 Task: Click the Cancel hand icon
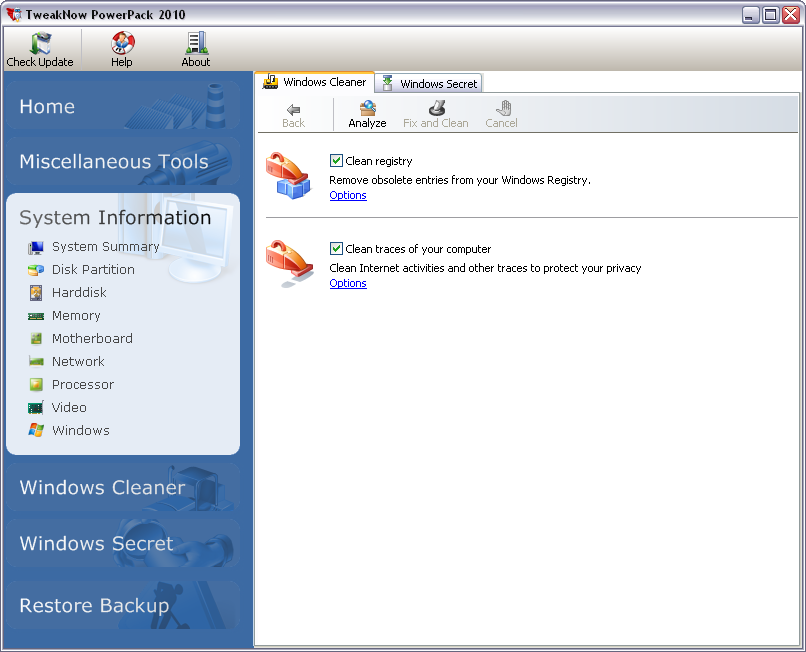503,108
